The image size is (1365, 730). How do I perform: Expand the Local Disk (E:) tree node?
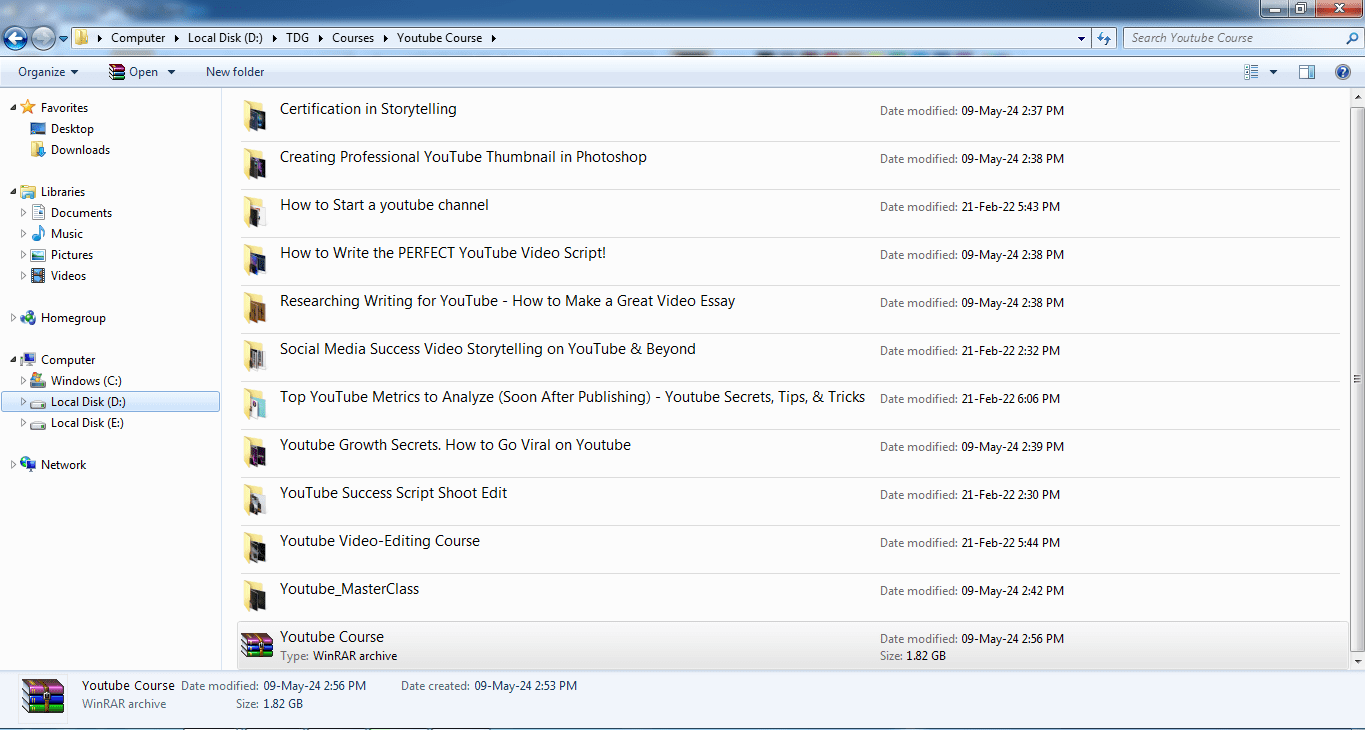tap(24, 423)
